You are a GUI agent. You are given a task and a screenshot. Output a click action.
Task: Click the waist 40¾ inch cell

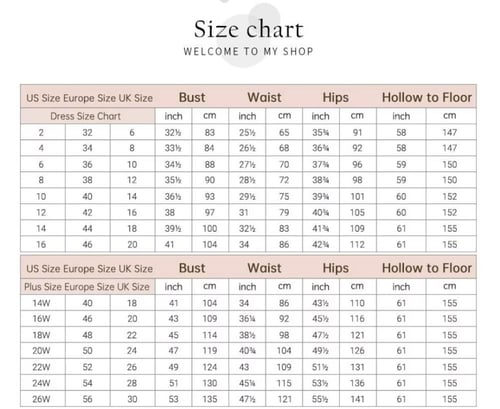click(247, 351)
